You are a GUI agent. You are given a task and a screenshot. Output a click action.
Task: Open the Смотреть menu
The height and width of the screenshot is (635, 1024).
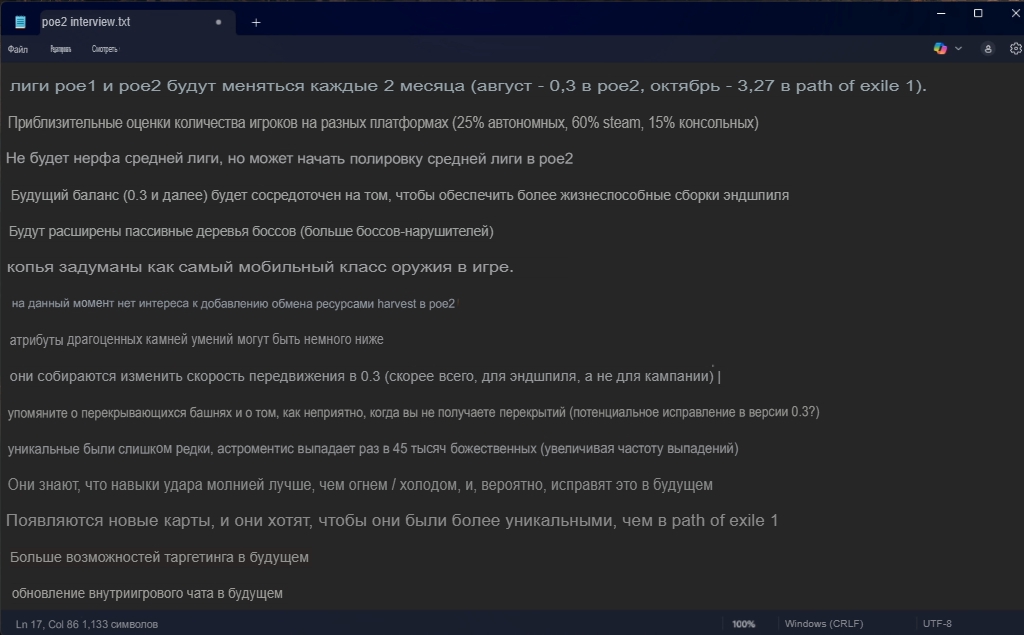click(x=104, y=49)
